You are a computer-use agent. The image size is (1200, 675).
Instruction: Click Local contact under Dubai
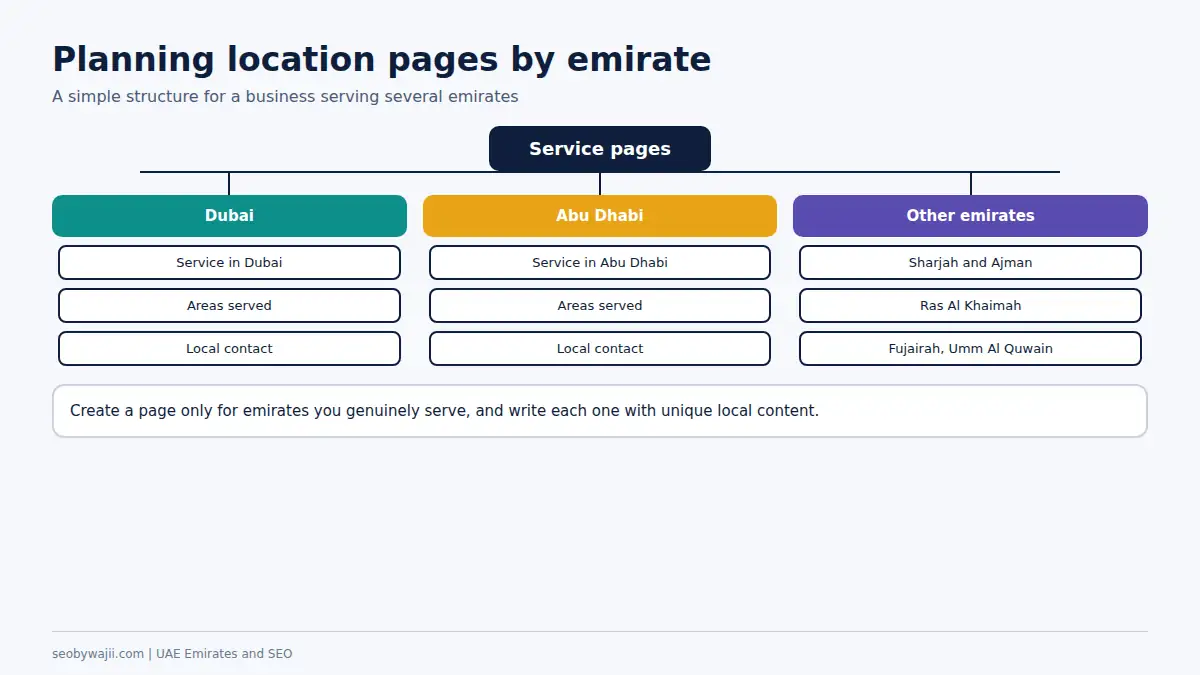pyautogui.click(x=229, y=349)
